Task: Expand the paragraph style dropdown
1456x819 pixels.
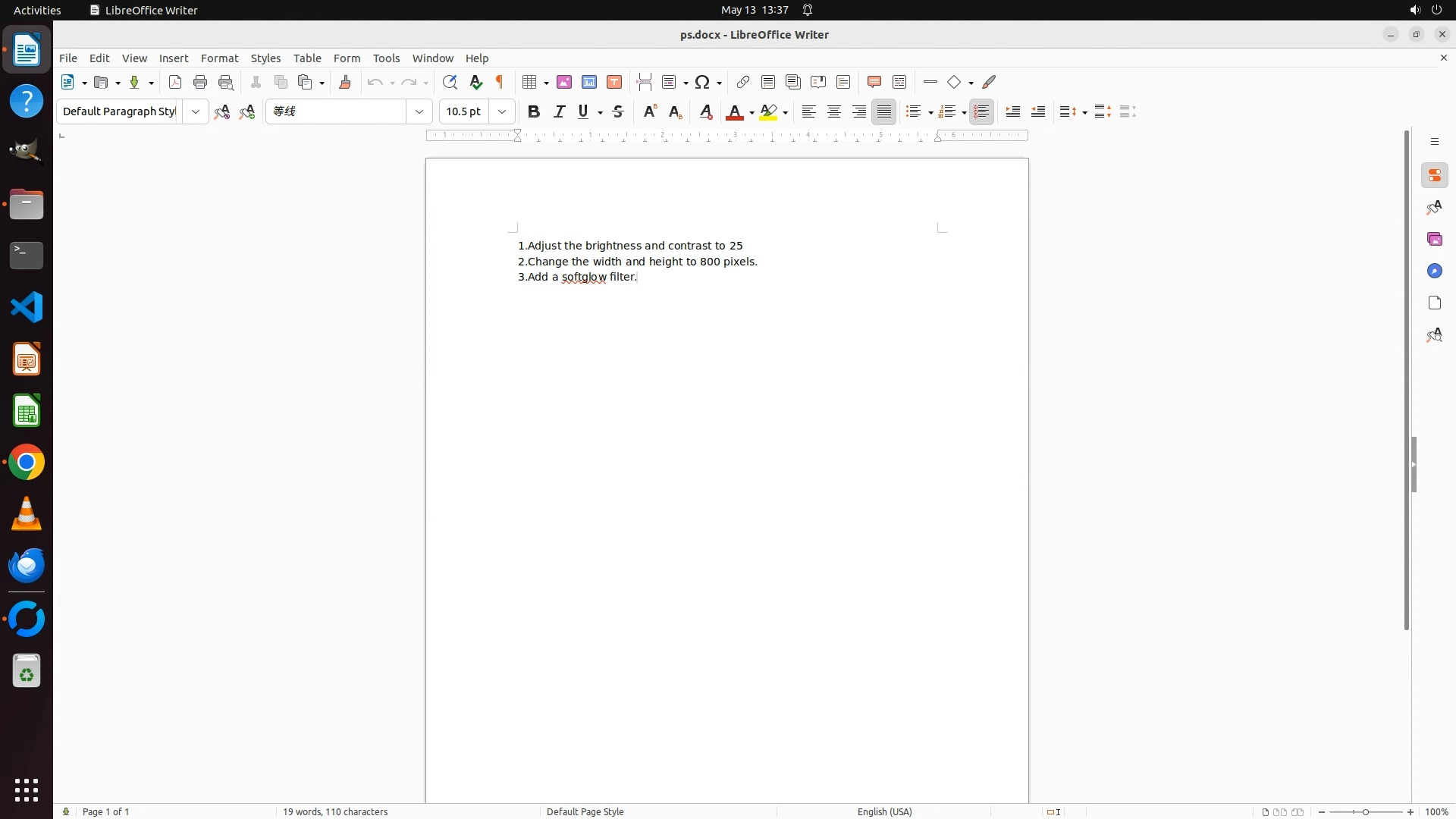Action: 196,111
